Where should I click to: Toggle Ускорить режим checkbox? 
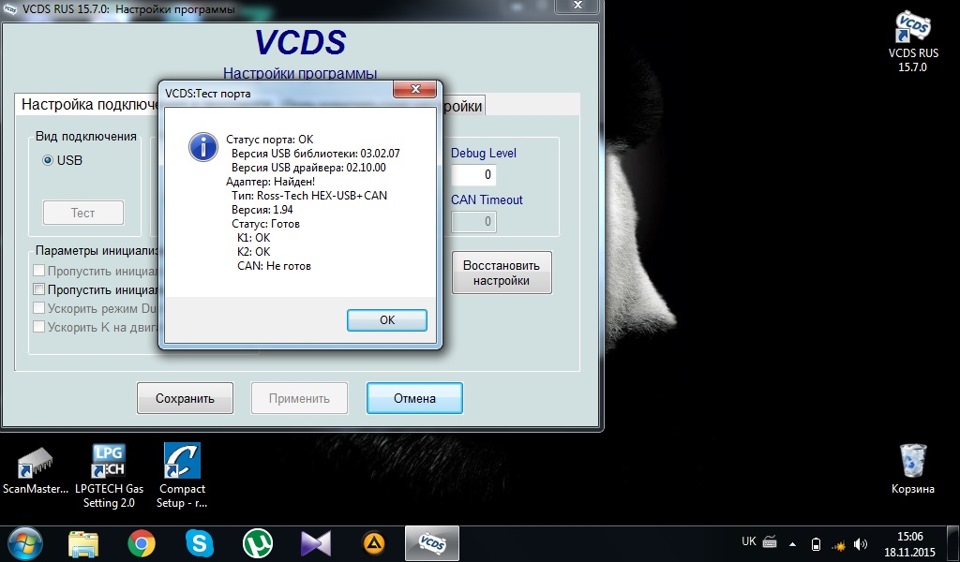pyautogui.click(x=39, y=308)
